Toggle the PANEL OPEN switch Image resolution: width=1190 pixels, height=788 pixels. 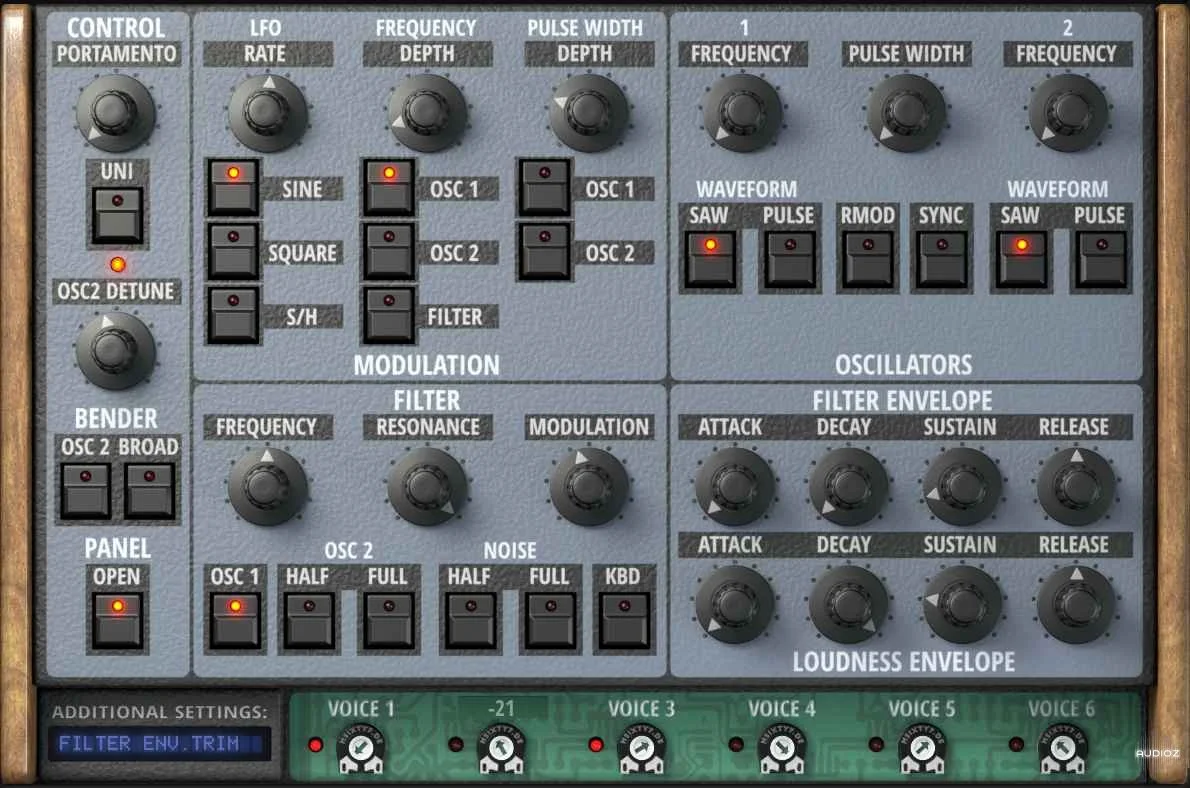[x=117, y=620]
